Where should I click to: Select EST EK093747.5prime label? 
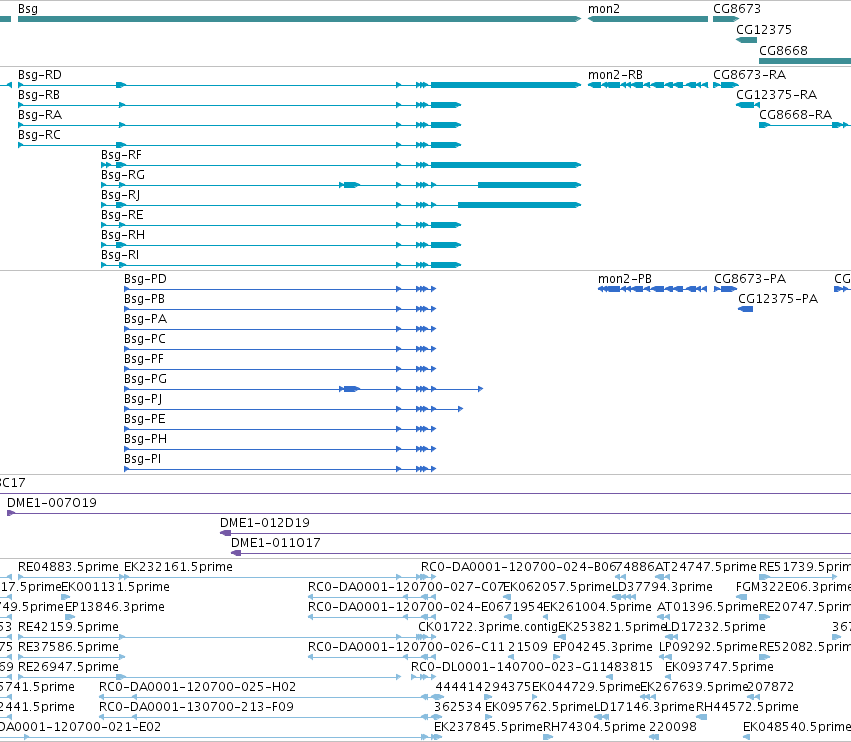(x=719, y=667)
